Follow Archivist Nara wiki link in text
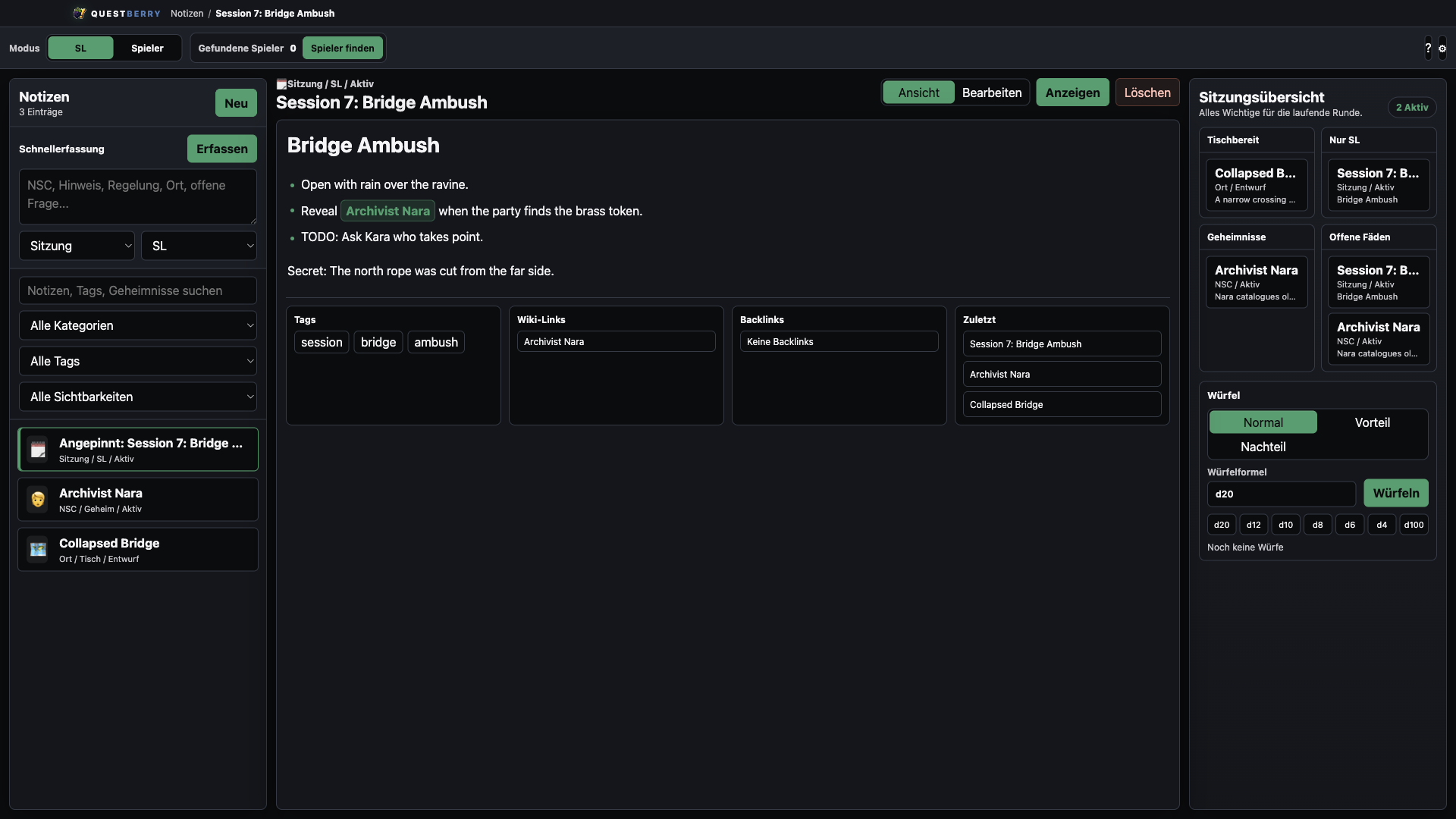The height and width of the screenshot is (819, 1456). coord(388,211)
